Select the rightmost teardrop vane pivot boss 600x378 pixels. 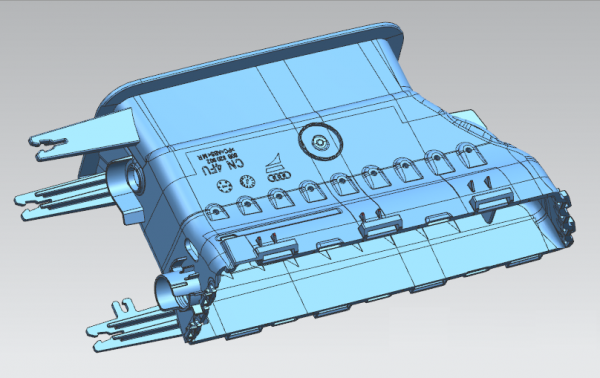tap(471, 154)
